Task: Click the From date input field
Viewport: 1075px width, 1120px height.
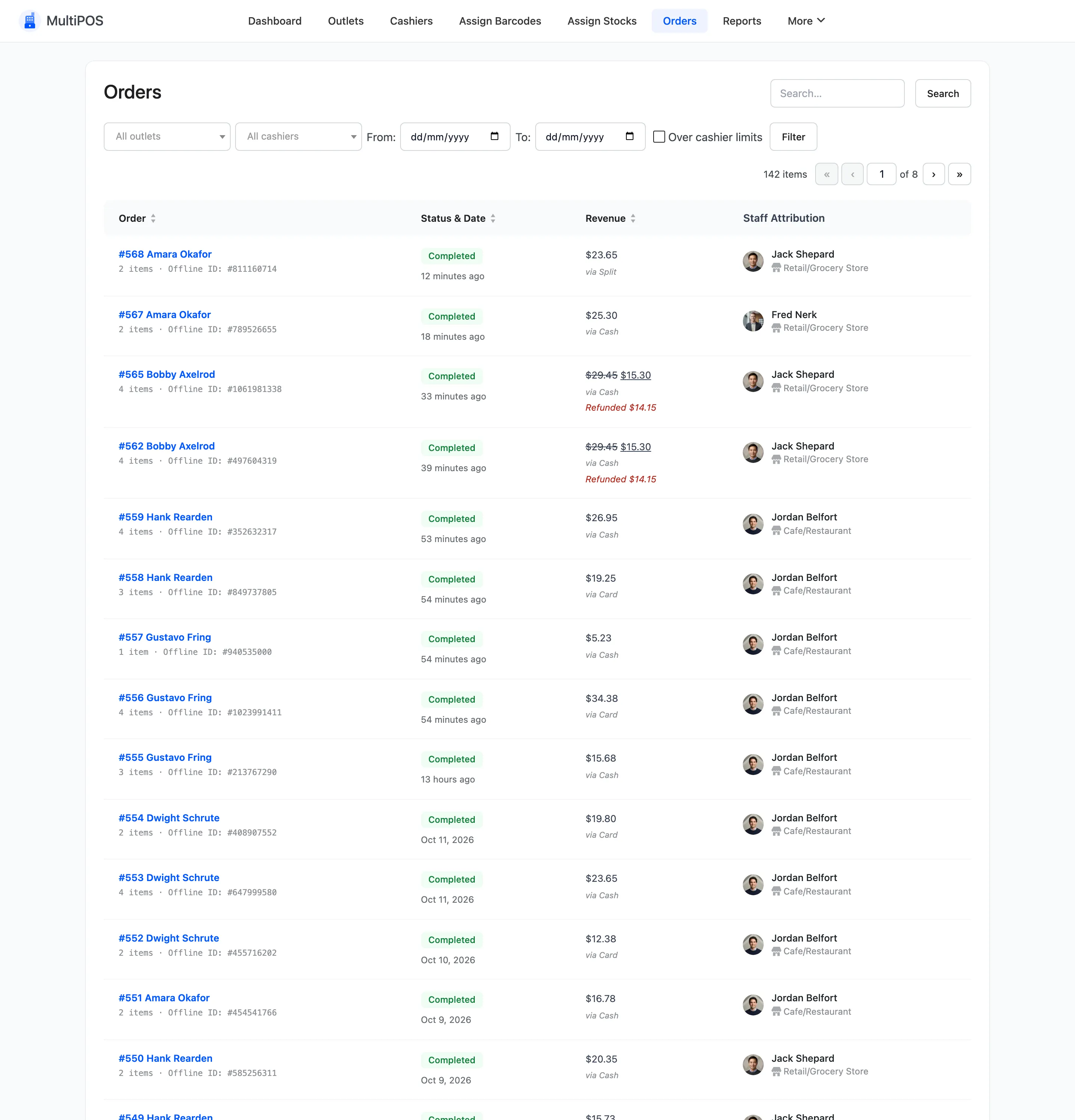Action: (x=455, y=137)
